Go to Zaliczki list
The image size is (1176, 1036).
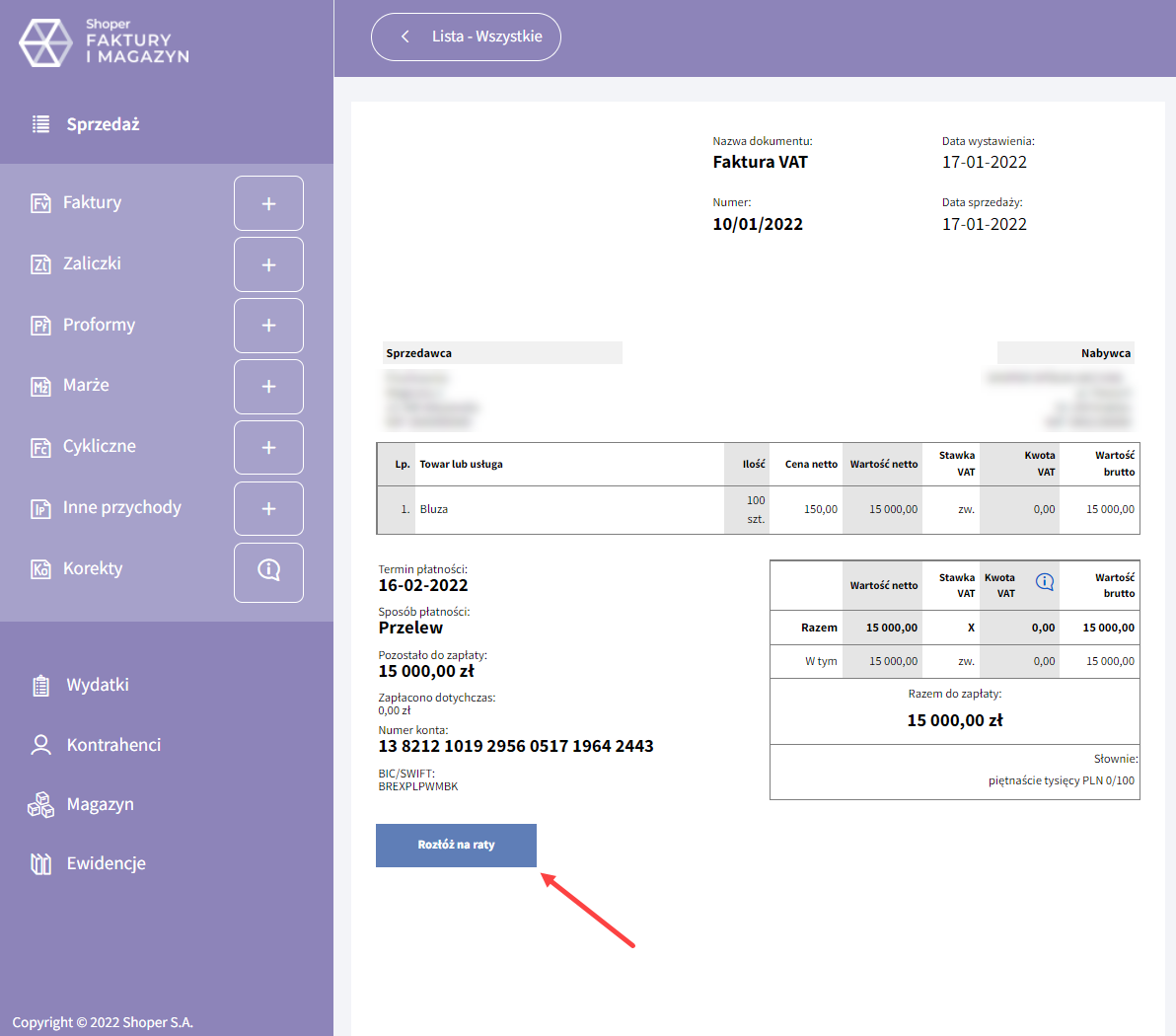click(92, 263)
